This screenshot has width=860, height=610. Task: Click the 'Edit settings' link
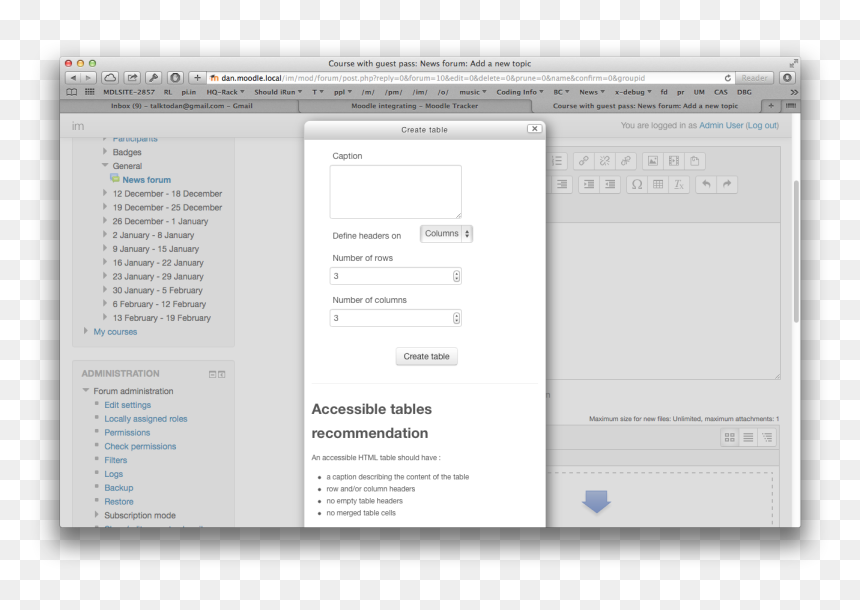pyautogui.click(x=128, y=405)
